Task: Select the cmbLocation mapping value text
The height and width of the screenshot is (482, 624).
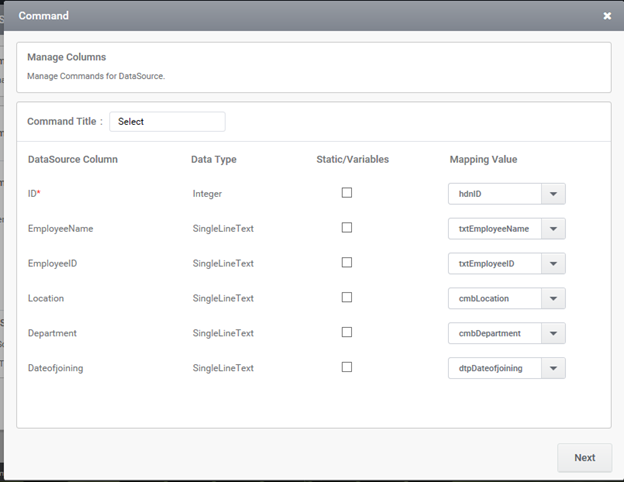Action: point(484,299)
